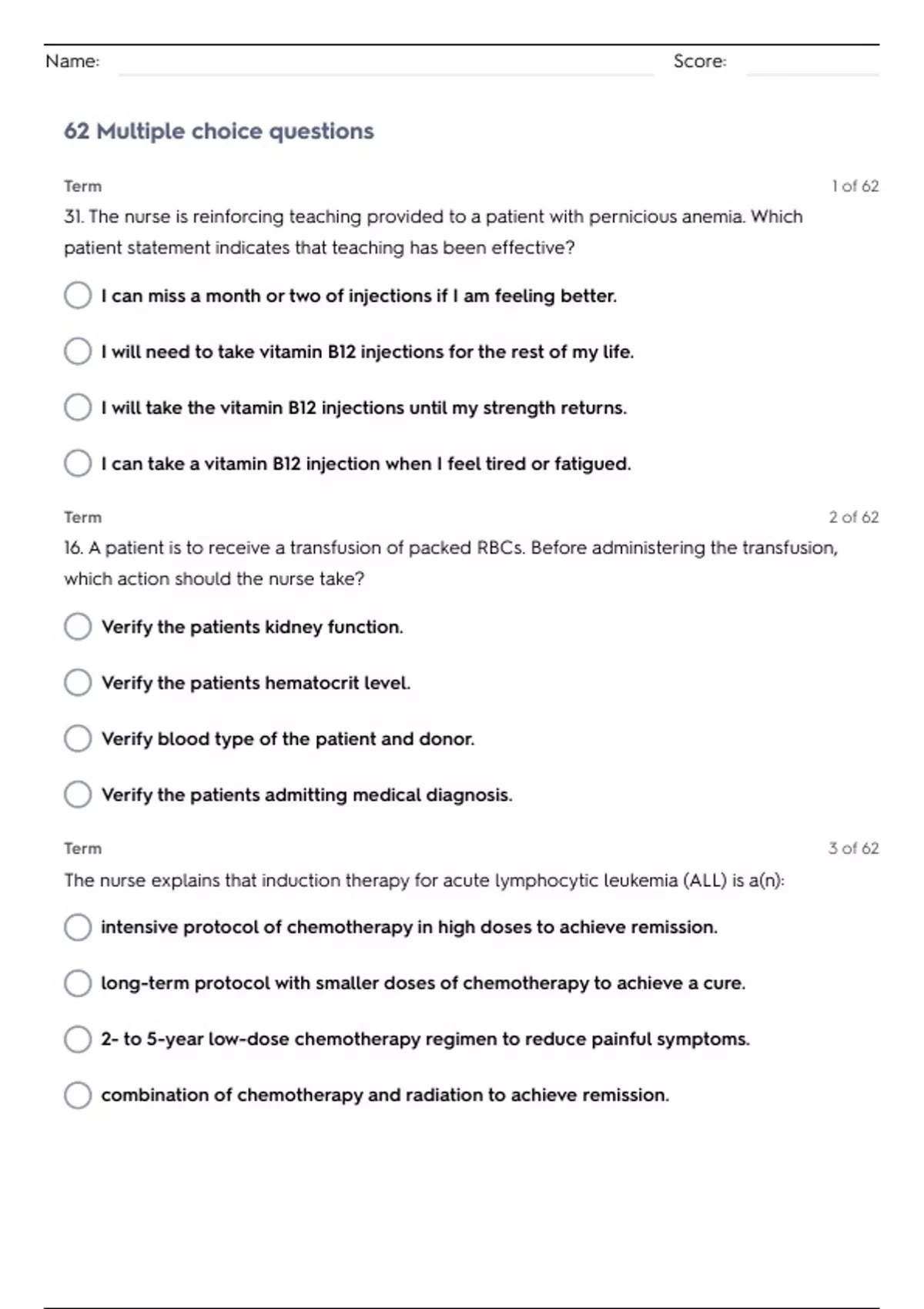Select 'Verify blood type of the patient and donor'
Image resolution: width=924 pixels, height=1309 pixels.
78,738
